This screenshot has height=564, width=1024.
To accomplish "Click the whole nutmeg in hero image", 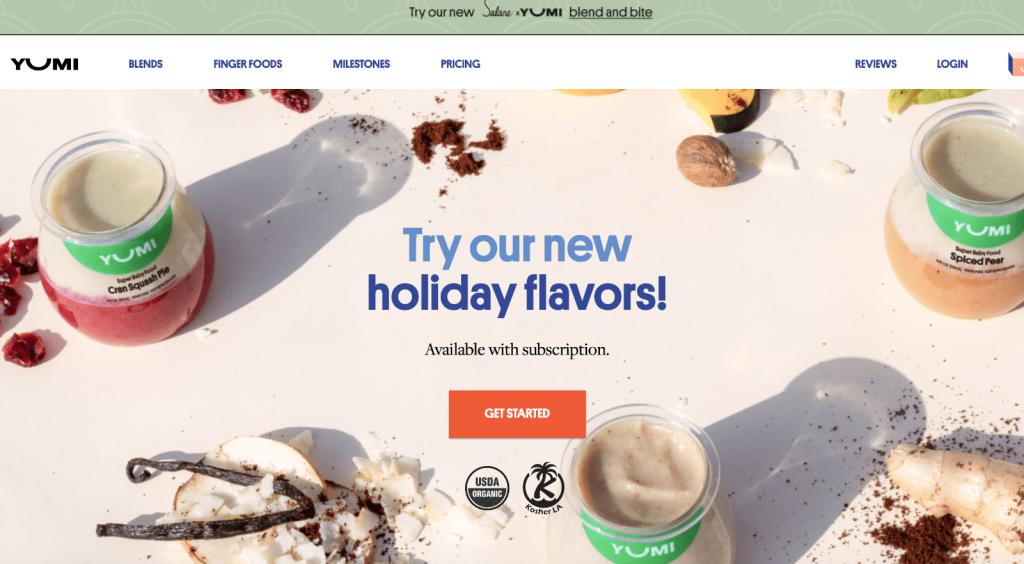I will [706, 161].
